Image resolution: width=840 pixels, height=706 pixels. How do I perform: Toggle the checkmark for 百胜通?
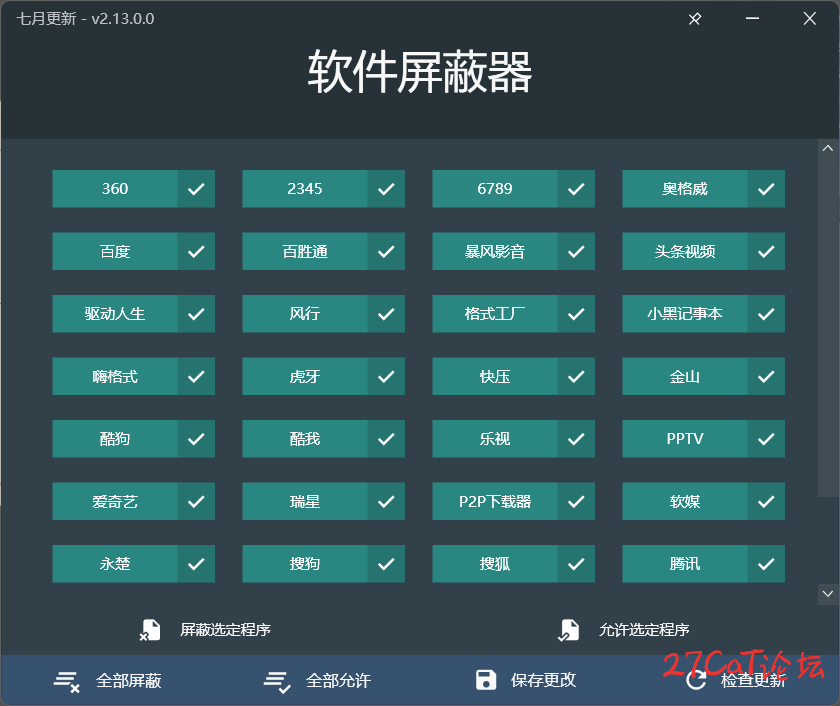point(386,251)
